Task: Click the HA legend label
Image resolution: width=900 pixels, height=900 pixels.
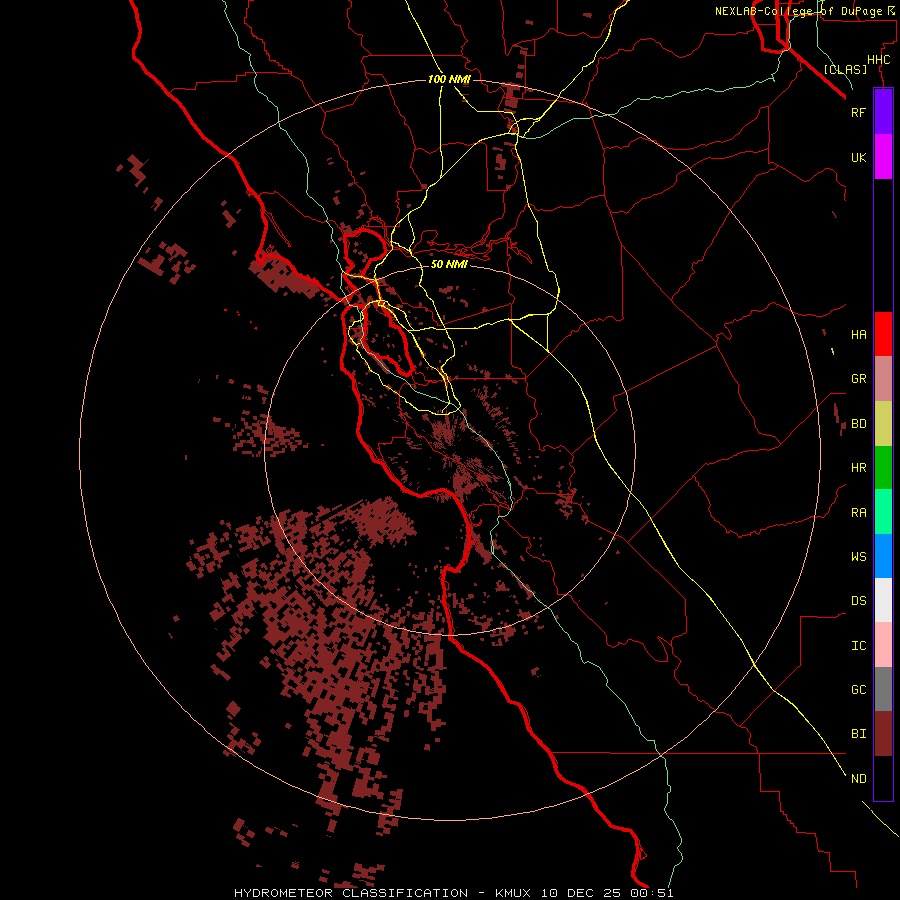Action: click(858, 335)
